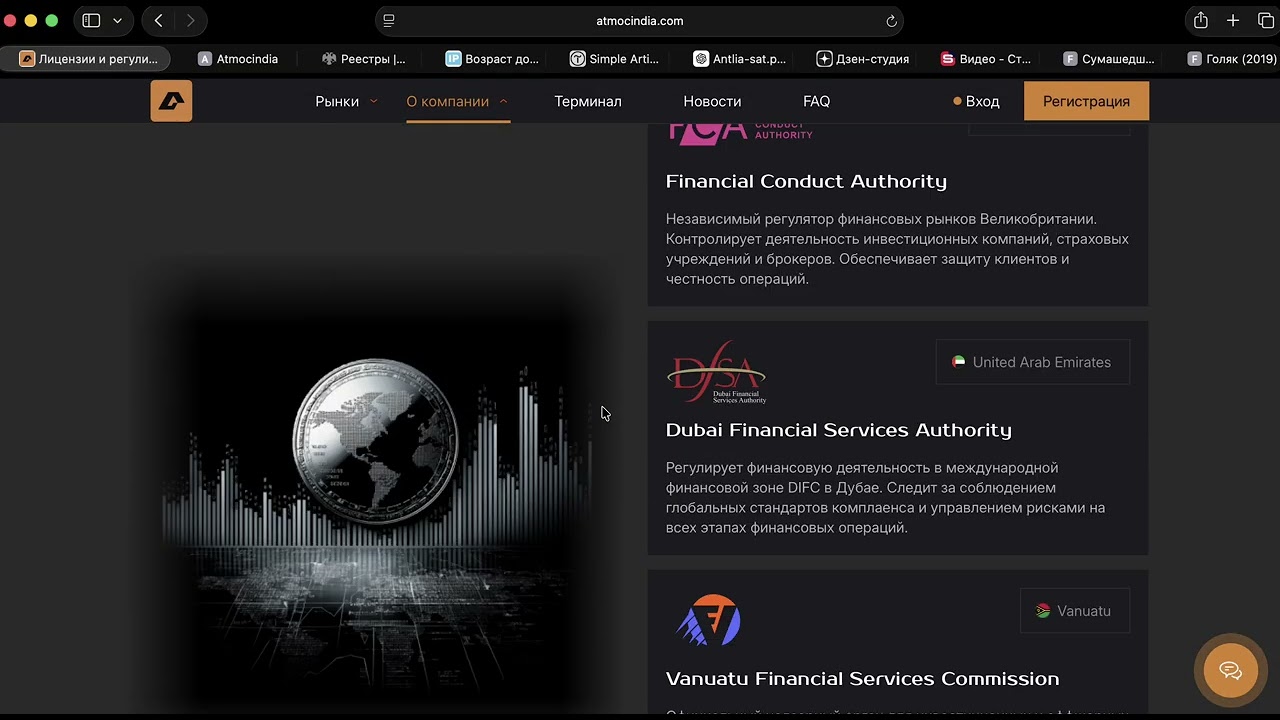Viewport: 1280px width, 720px height.
Task: Go forward with the Safari forward arrow
Action: point(190,20)
